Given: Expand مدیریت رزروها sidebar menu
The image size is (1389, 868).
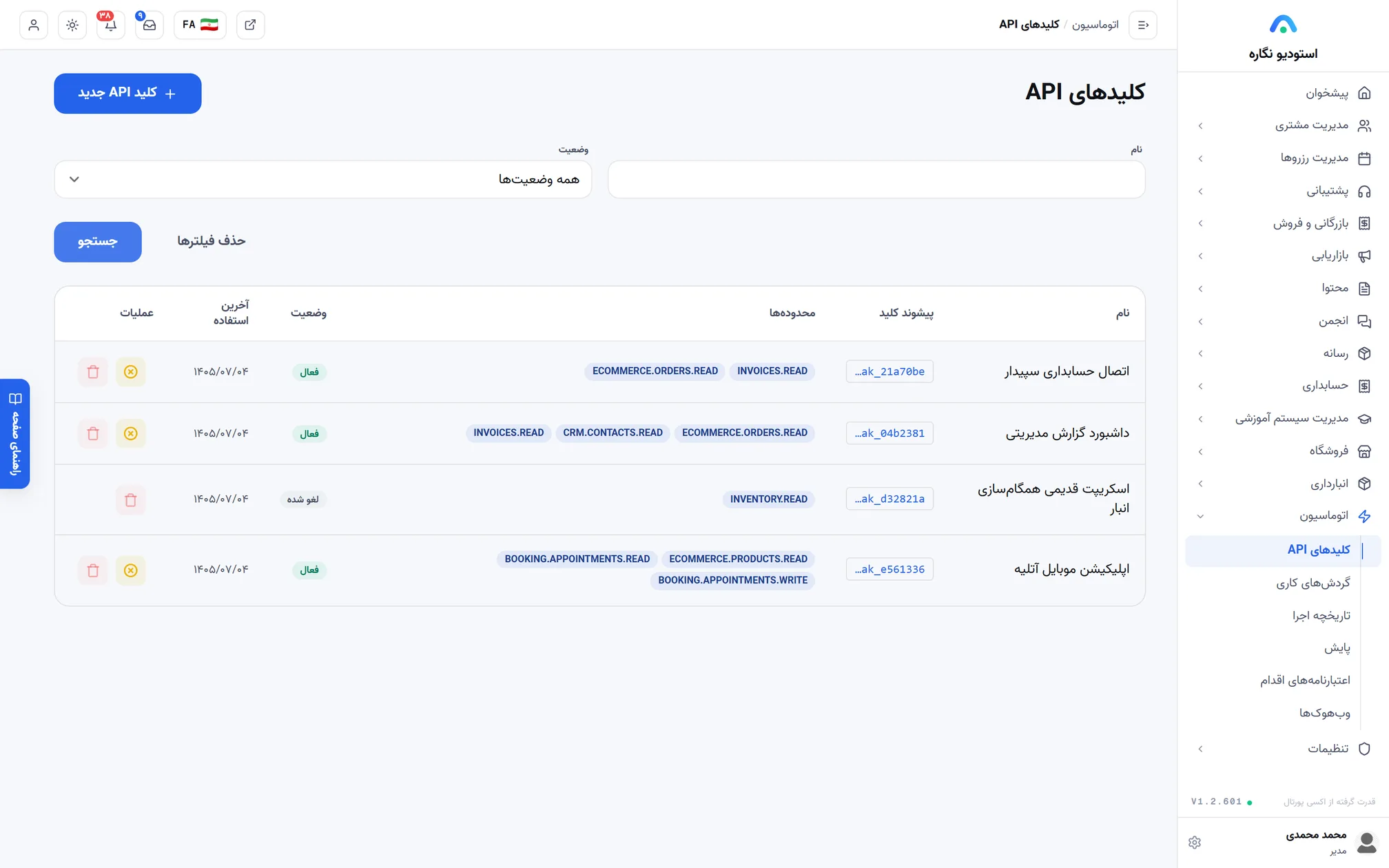Looking at the screenshot, I should (1283, 158).
